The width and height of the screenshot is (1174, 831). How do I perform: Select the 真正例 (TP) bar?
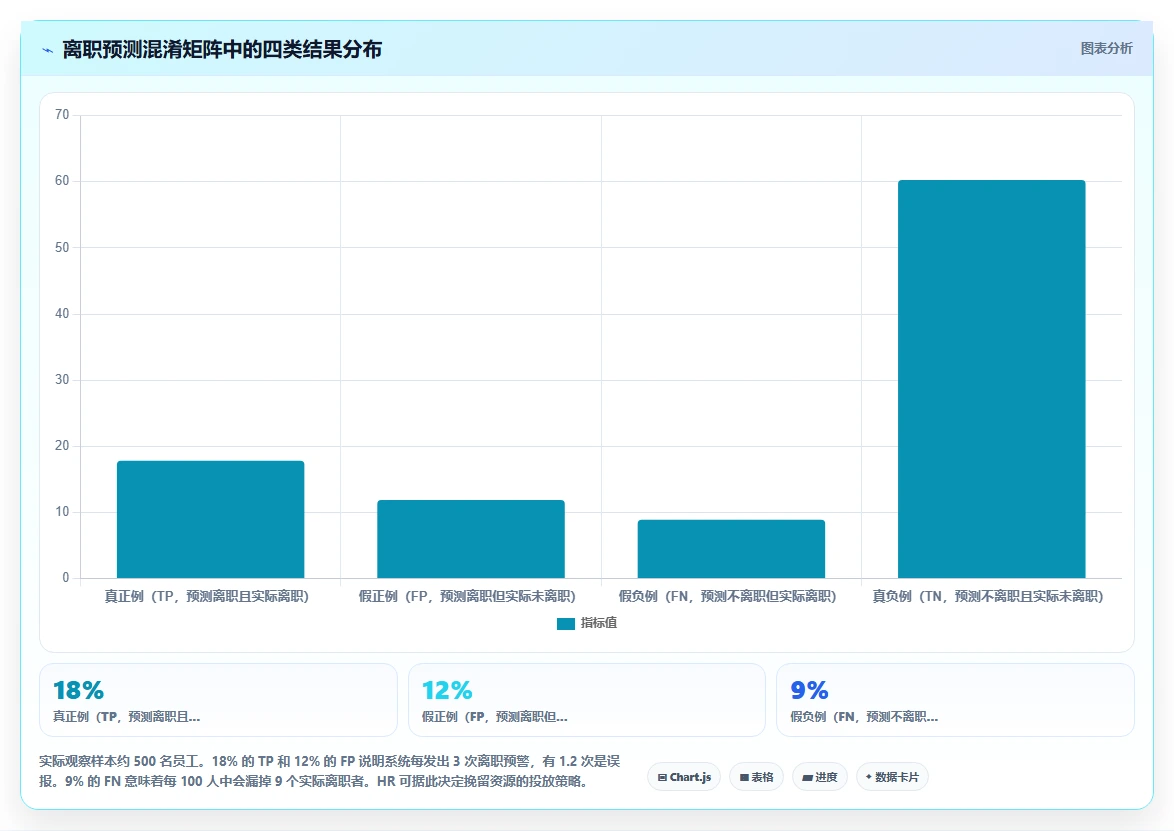(x=210, y=520)
